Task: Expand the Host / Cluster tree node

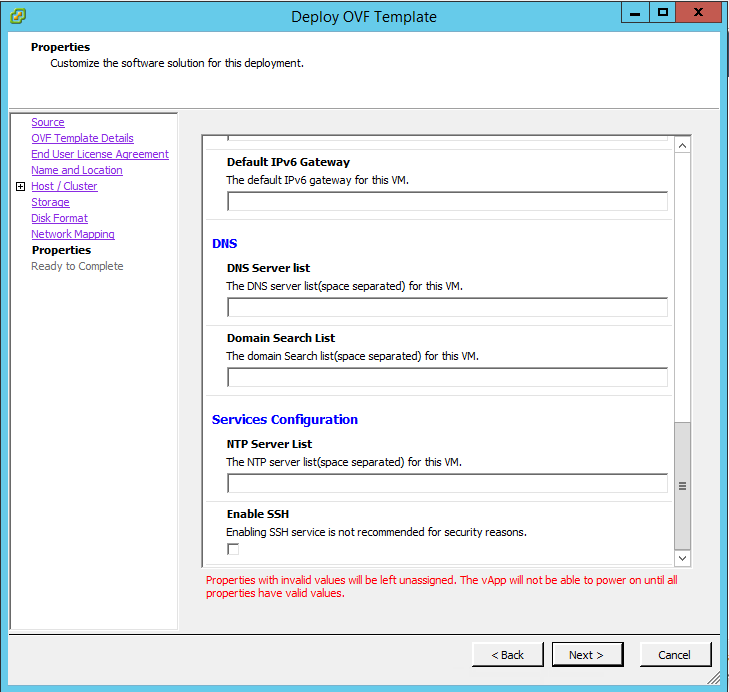Action: pyautogui.click(x=20, y=187)
